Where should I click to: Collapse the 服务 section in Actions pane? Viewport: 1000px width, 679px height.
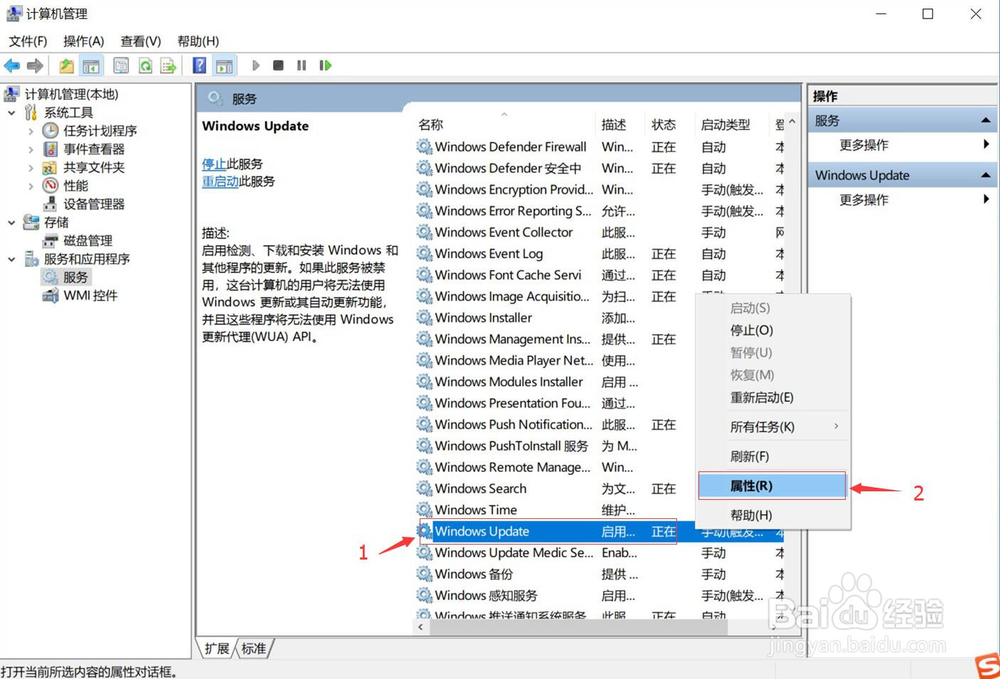(985, 120)
